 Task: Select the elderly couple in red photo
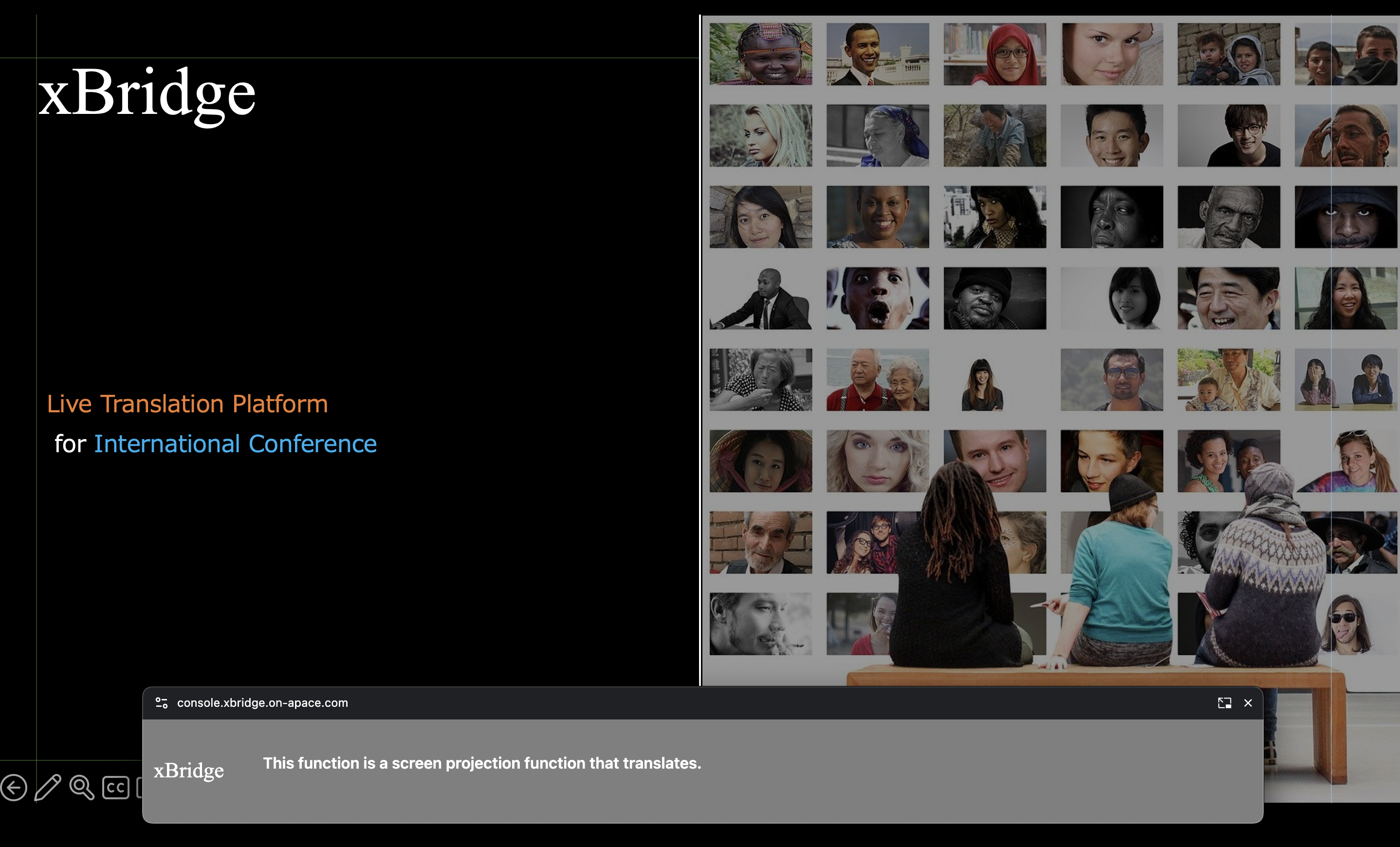877,380
